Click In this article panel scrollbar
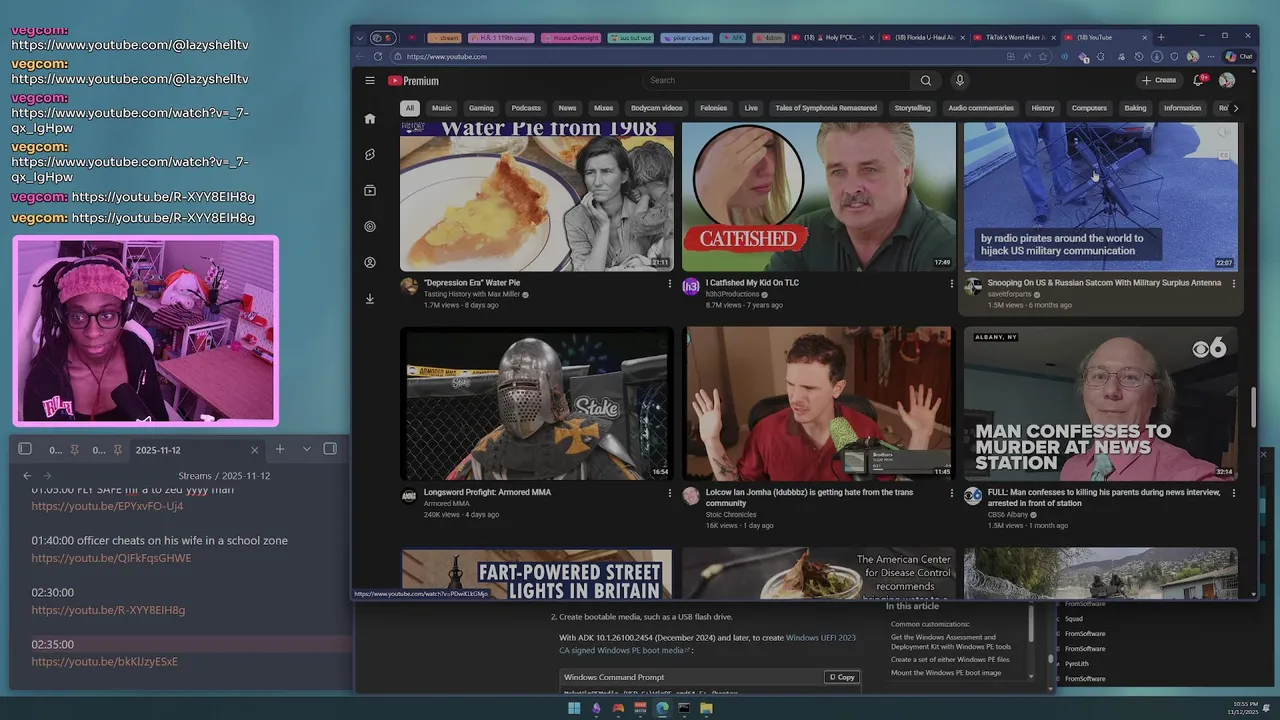 [x=1030, y=624]
